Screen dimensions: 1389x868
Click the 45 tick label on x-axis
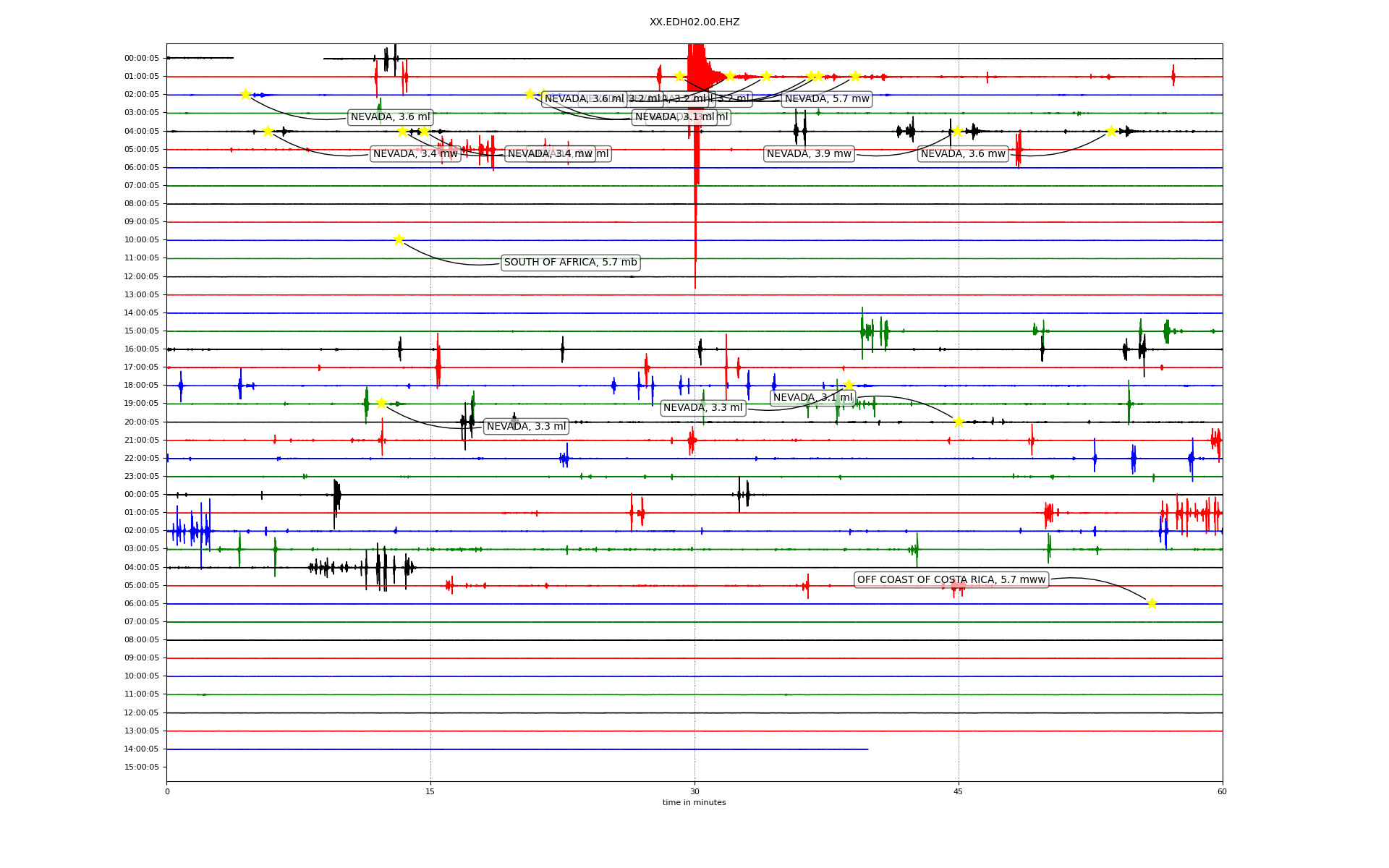[958, 791]
